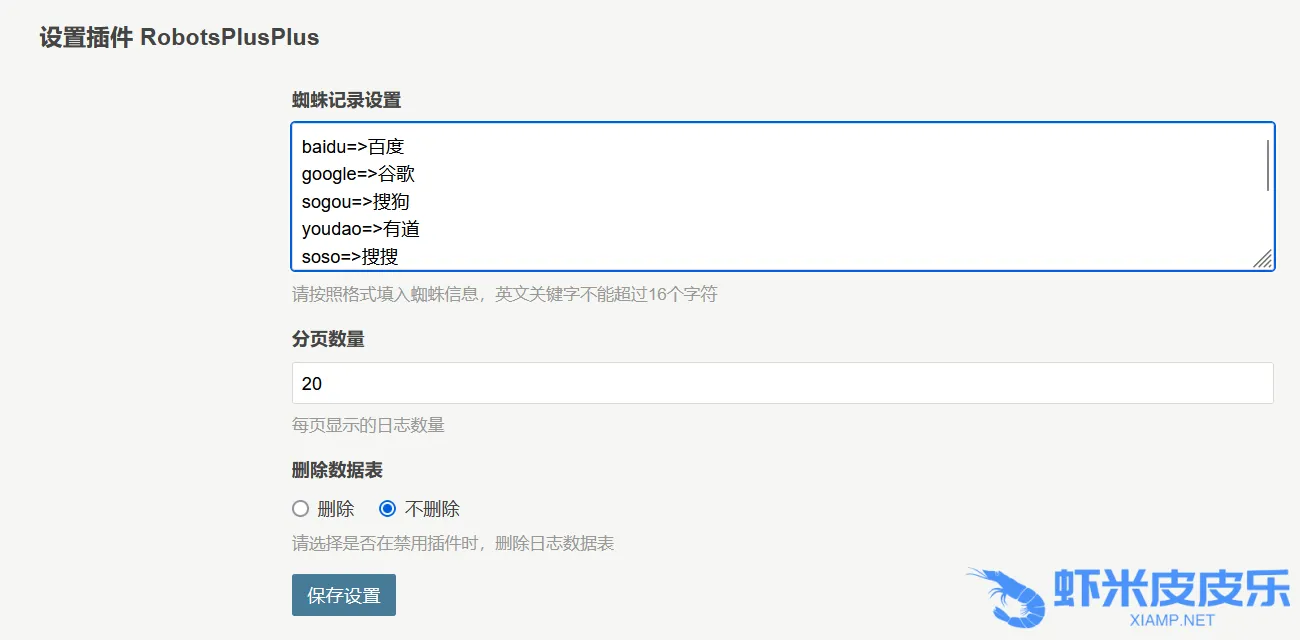The width and height of the screenshot is (1300, 640).
Task: Click the 删除数据表 label
Action: 337,469
